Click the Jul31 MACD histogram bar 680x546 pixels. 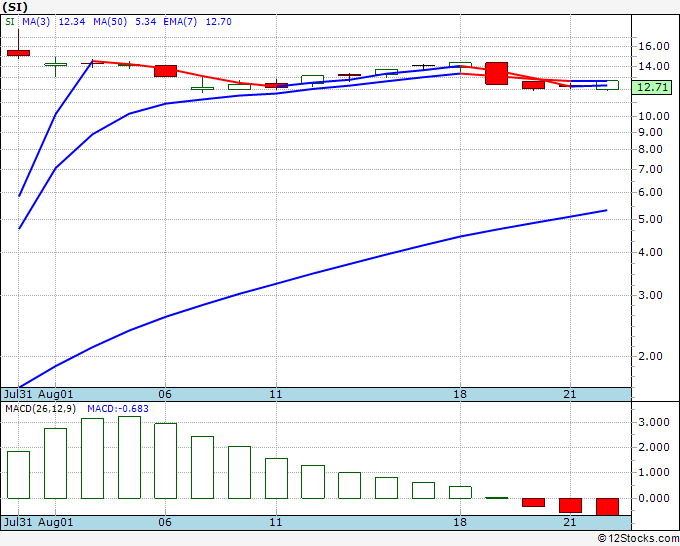(x=18, y=475)
